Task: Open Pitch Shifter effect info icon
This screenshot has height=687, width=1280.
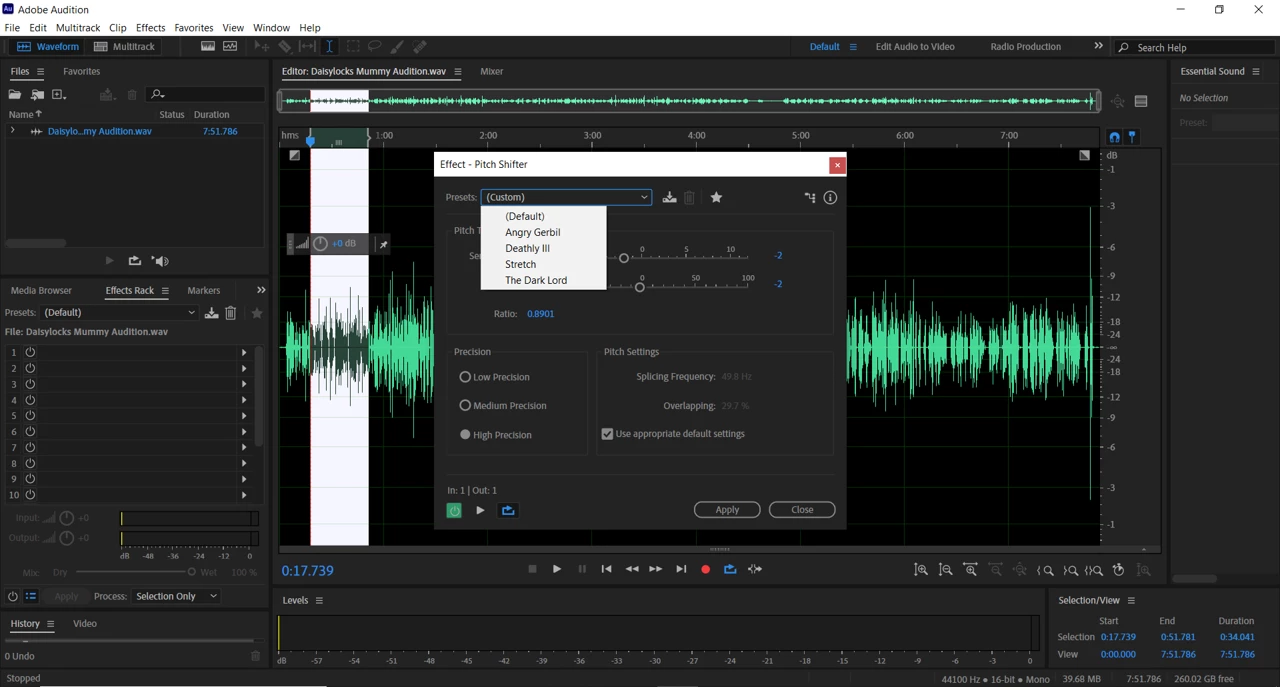Action: 830,198
